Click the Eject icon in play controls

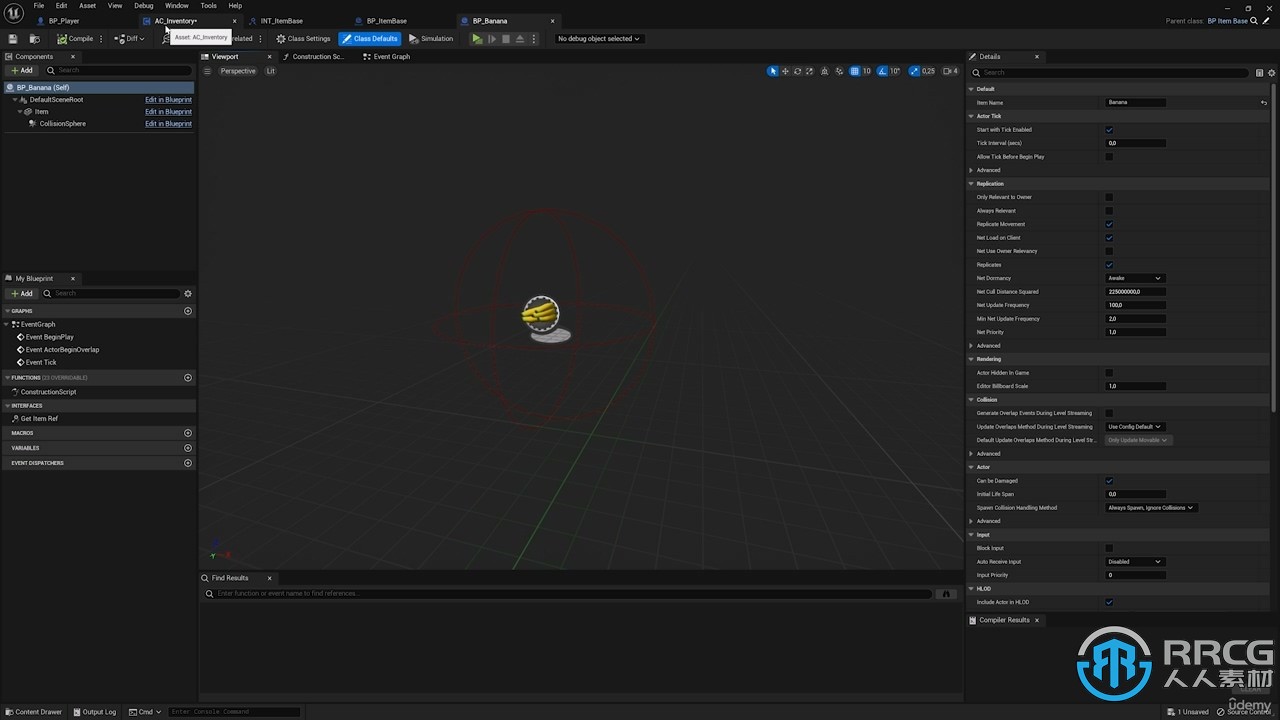point(520,39)
